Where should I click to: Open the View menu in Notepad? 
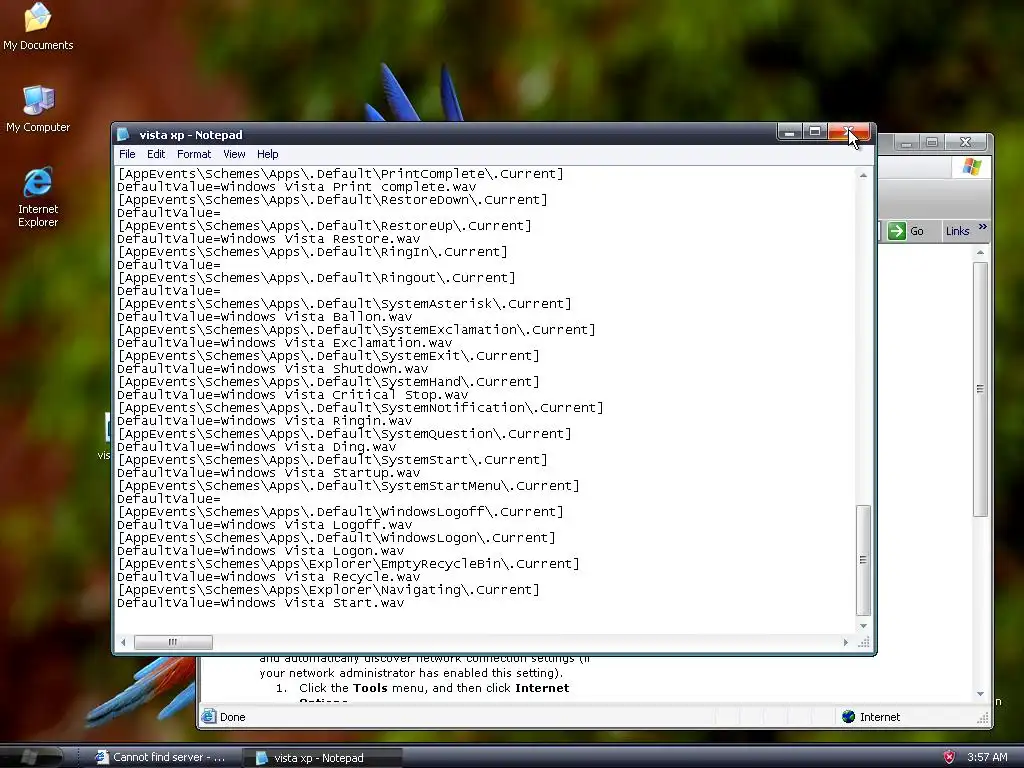234,154
